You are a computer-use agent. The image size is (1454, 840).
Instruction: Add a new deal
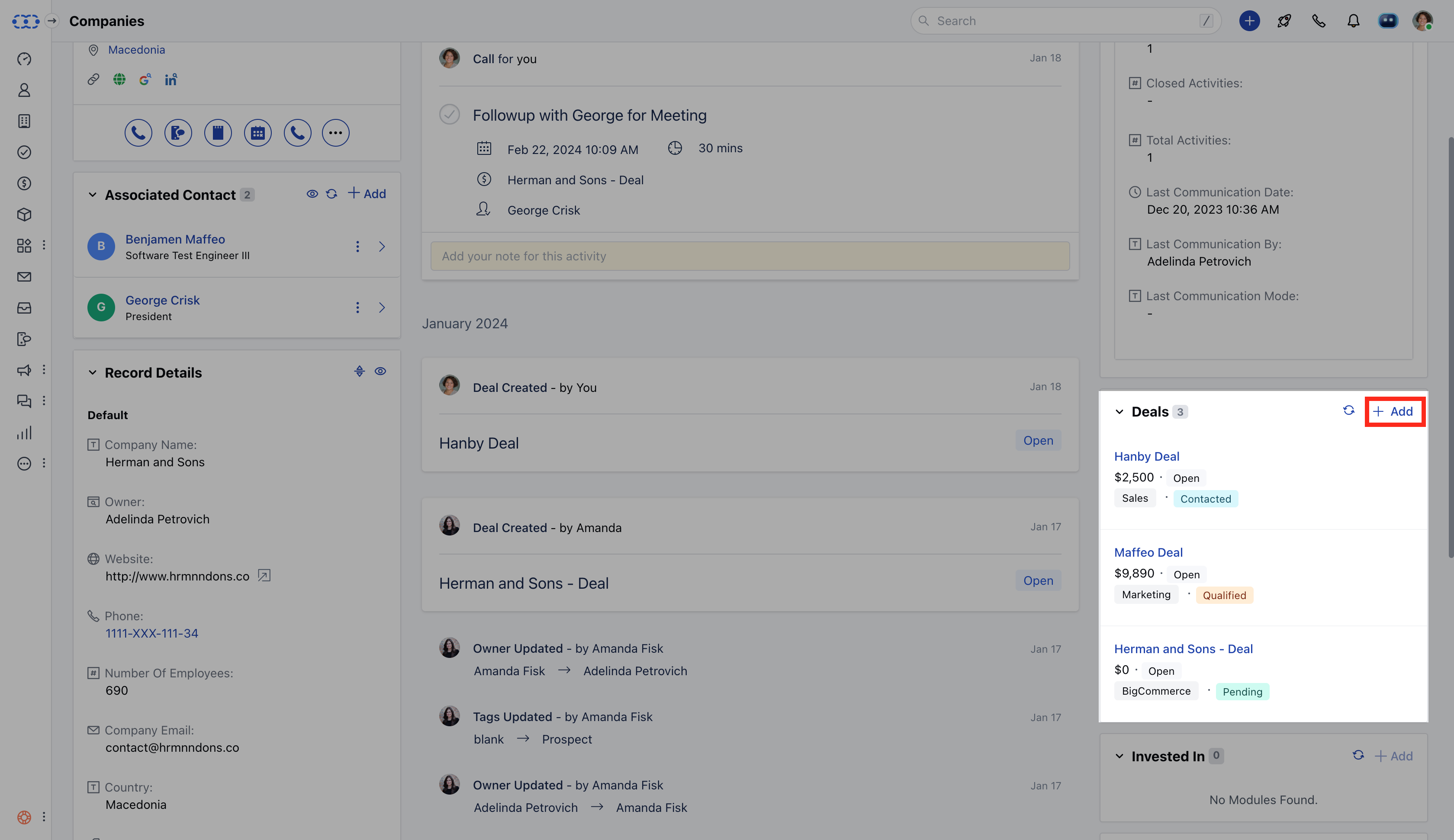(x=1393, y=411)
